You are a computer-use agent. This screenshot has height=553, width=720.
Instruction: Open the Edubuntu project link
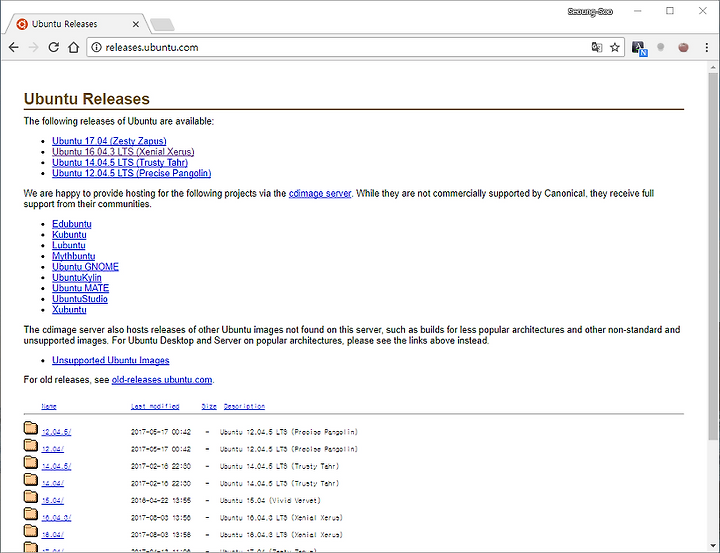(72, 224)
